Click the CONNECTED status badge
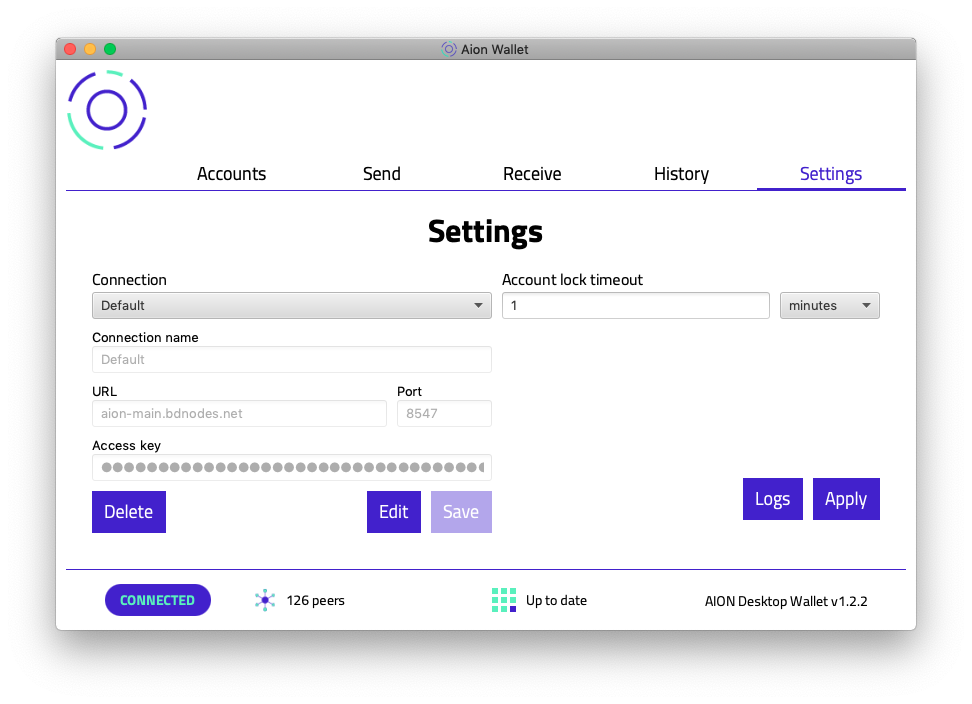 [158, 600]
